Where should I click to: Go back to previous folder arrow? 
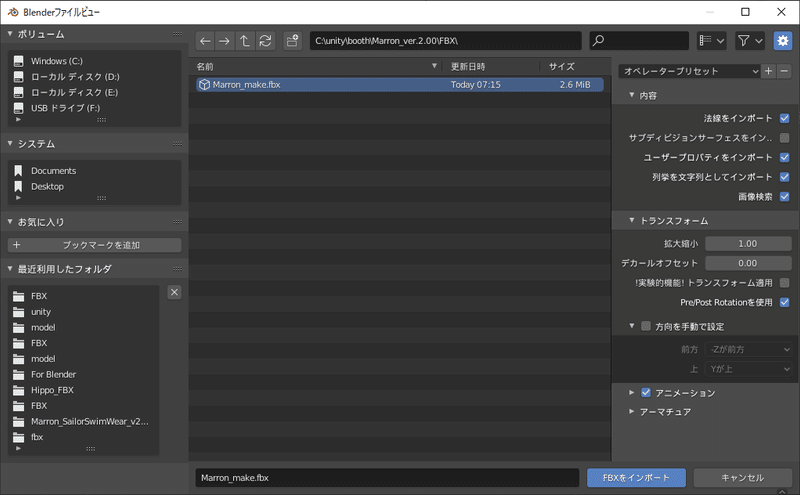pos(205,41)
